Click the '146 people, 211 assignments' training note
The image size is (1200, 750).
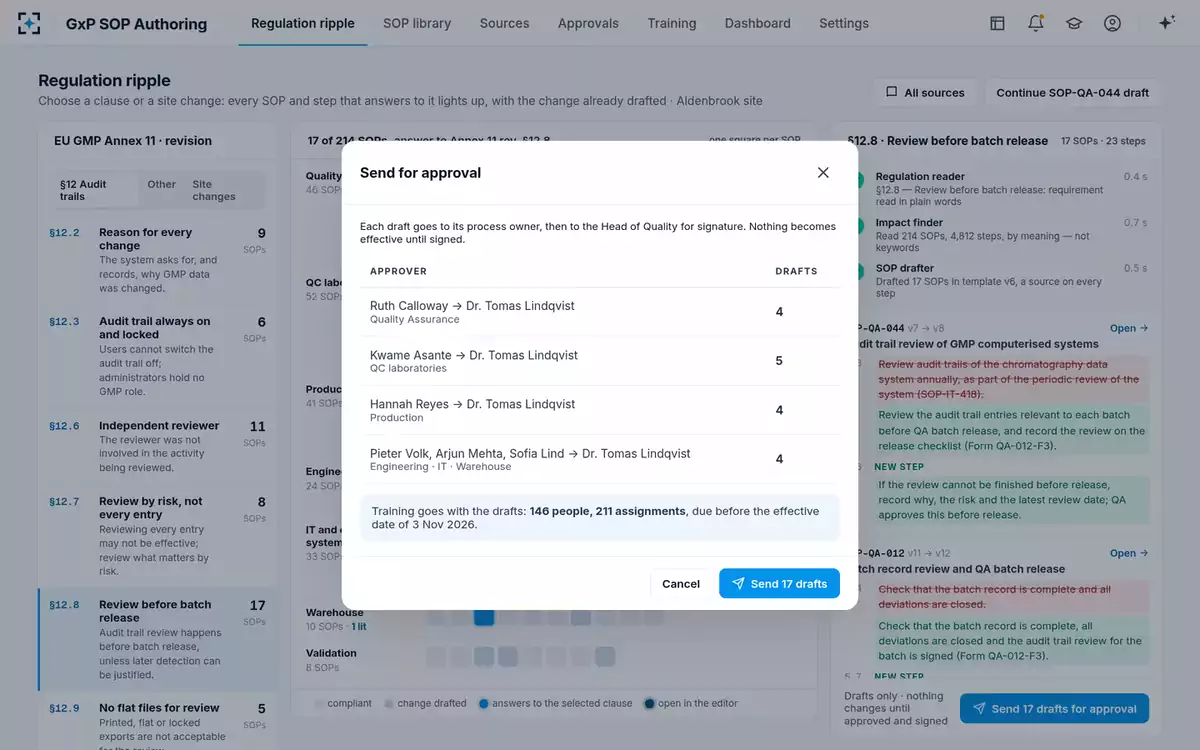pos(600,517)
